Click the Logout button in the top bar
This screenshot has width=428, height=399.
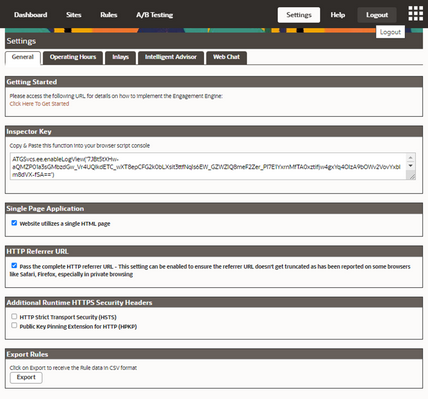click(377, 15)
